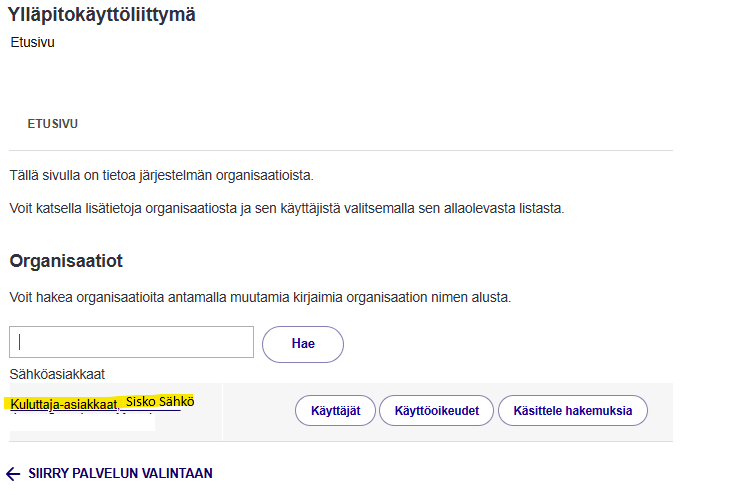
Task: Open the Kuluttaja-asiakkaat organisation link
Action: point(63,403)
